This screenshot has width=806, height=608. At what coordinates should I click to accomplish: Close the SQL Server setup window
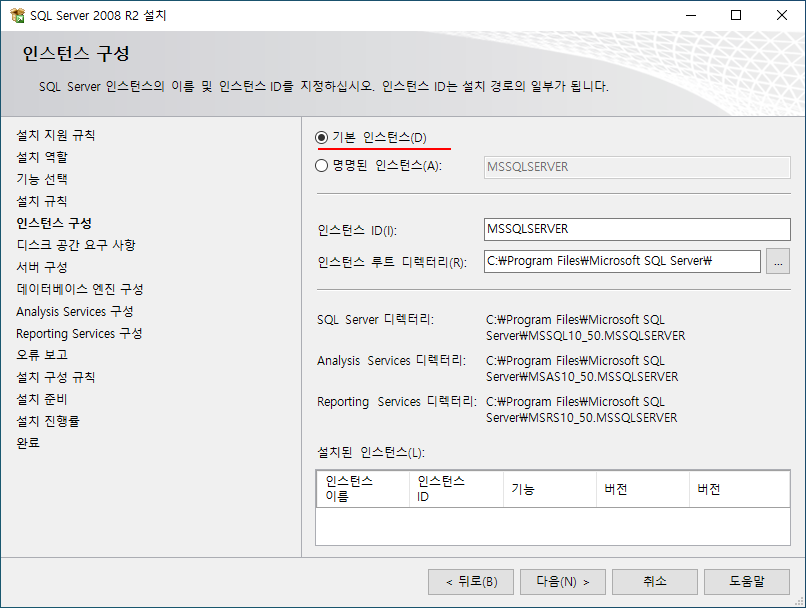click(782, 15)
